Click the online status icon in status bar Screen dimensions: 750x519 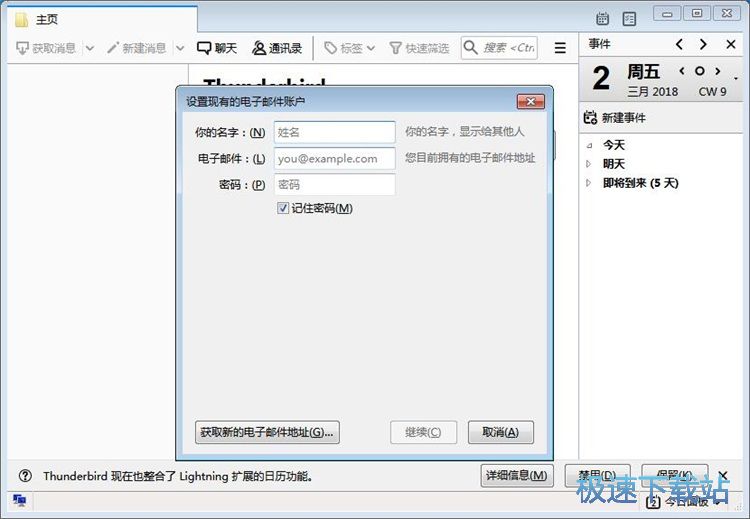20,500
